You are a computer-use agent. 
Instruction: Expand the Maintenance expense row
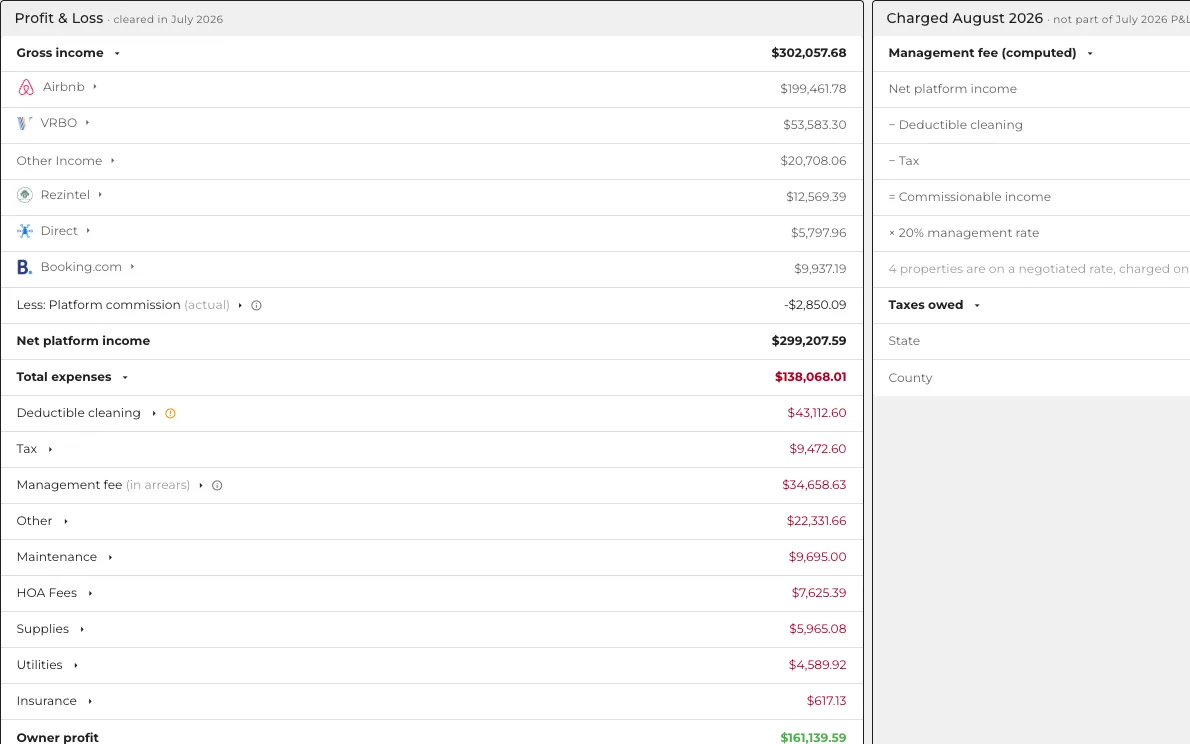(x=111, y=557)
